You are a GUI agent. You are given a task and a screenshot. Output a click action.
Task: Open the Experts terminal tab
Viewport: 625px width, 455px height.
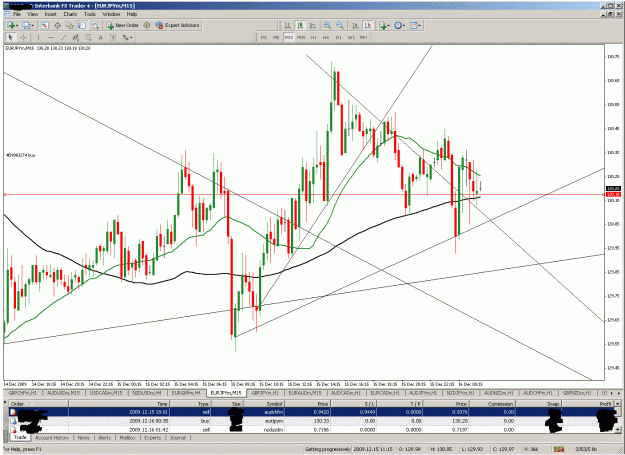(153, 438)
